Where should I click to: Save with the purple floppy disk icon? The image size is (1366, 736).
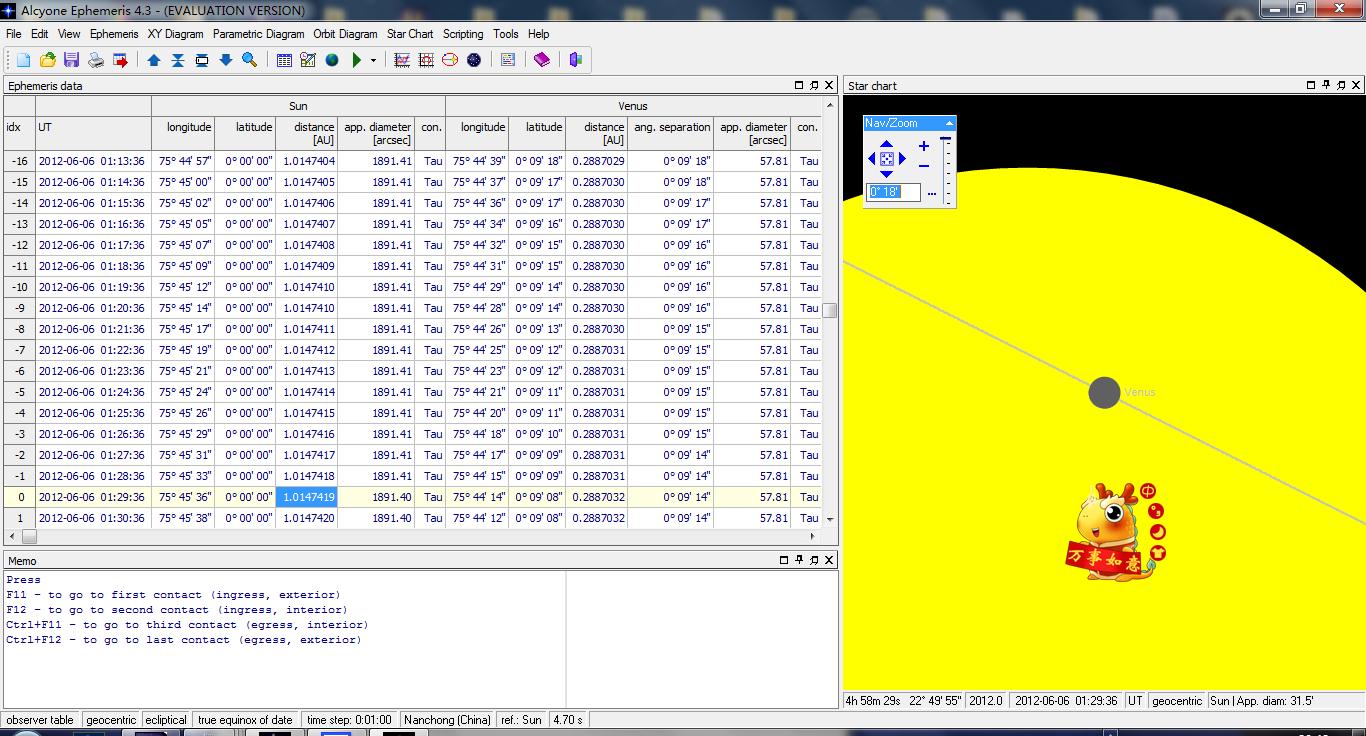[71, 60]
